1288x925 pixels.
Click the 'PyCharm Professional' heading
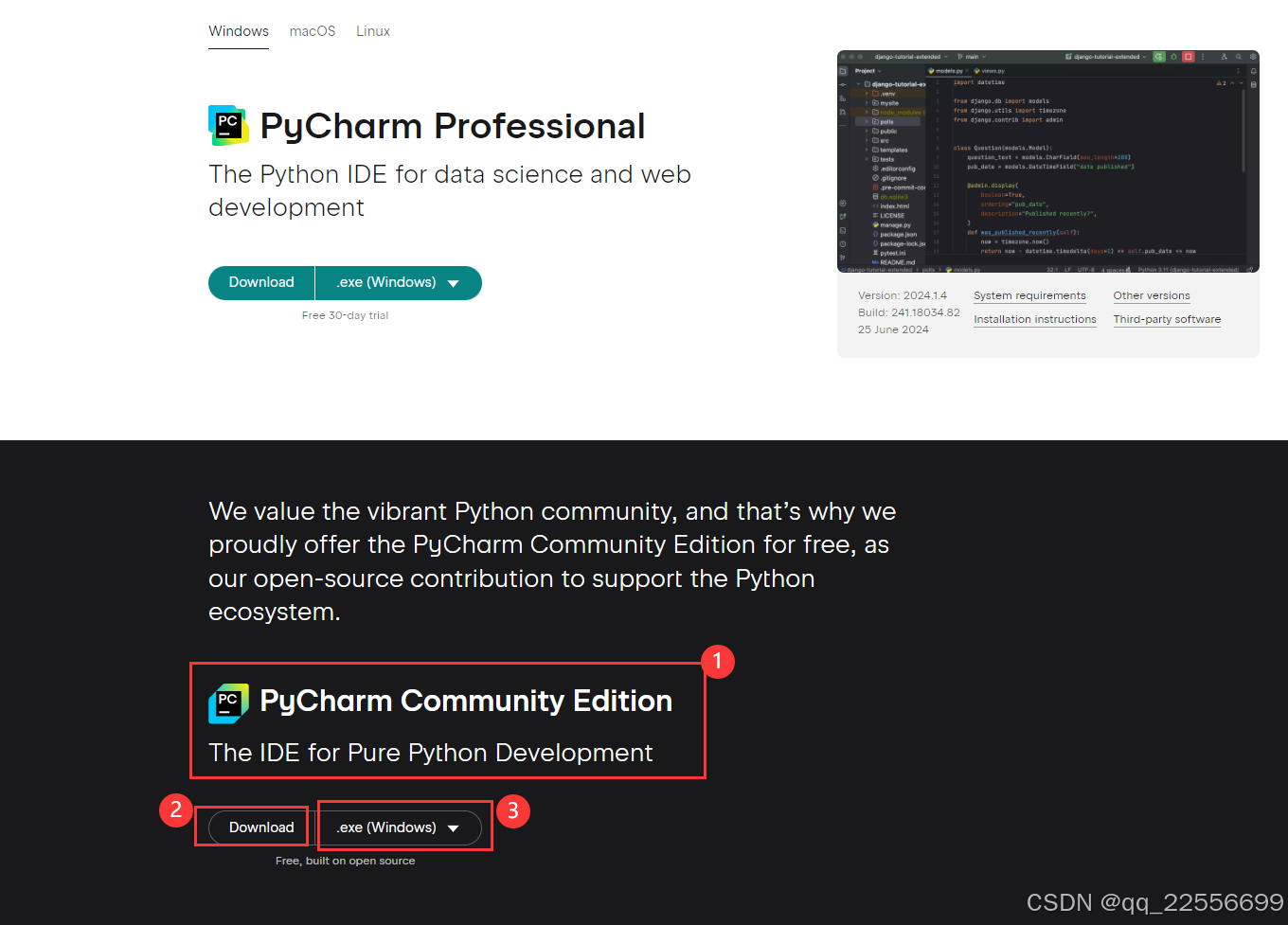point(453,126)
